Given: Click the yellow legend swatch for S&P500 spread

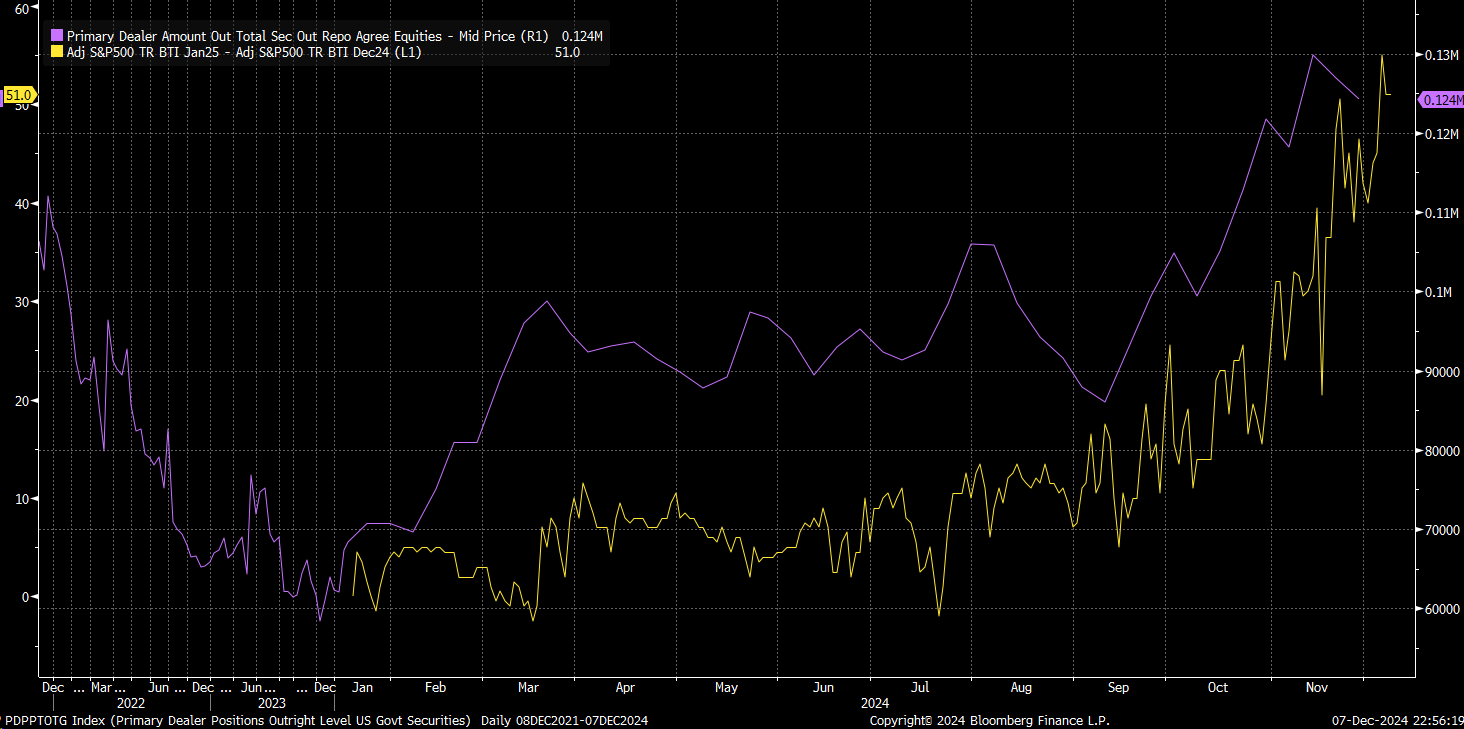Looking at the screenshot, I should (56, 52).
